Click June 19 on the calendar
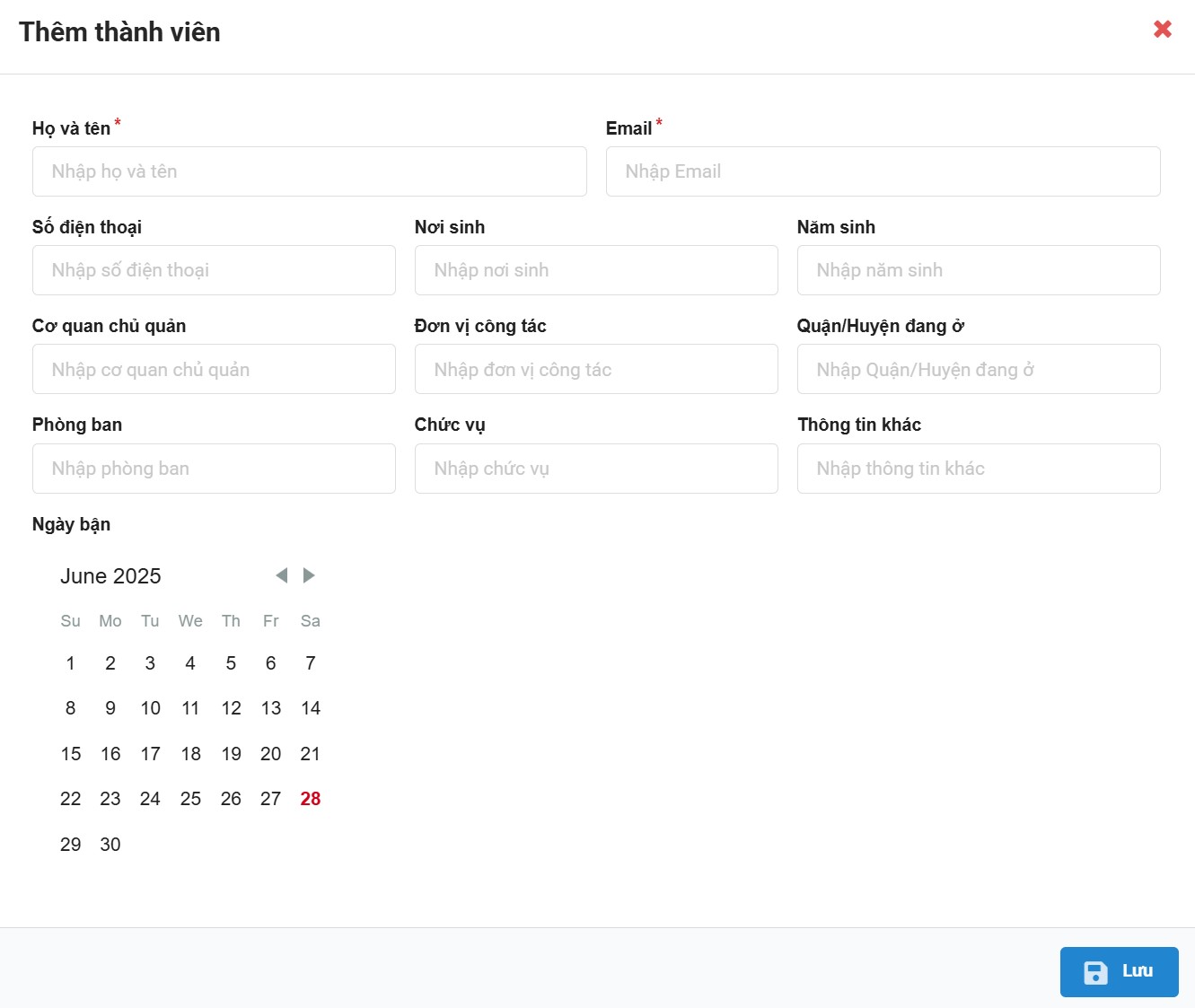 pyautogui.click(x=231, y=754)
